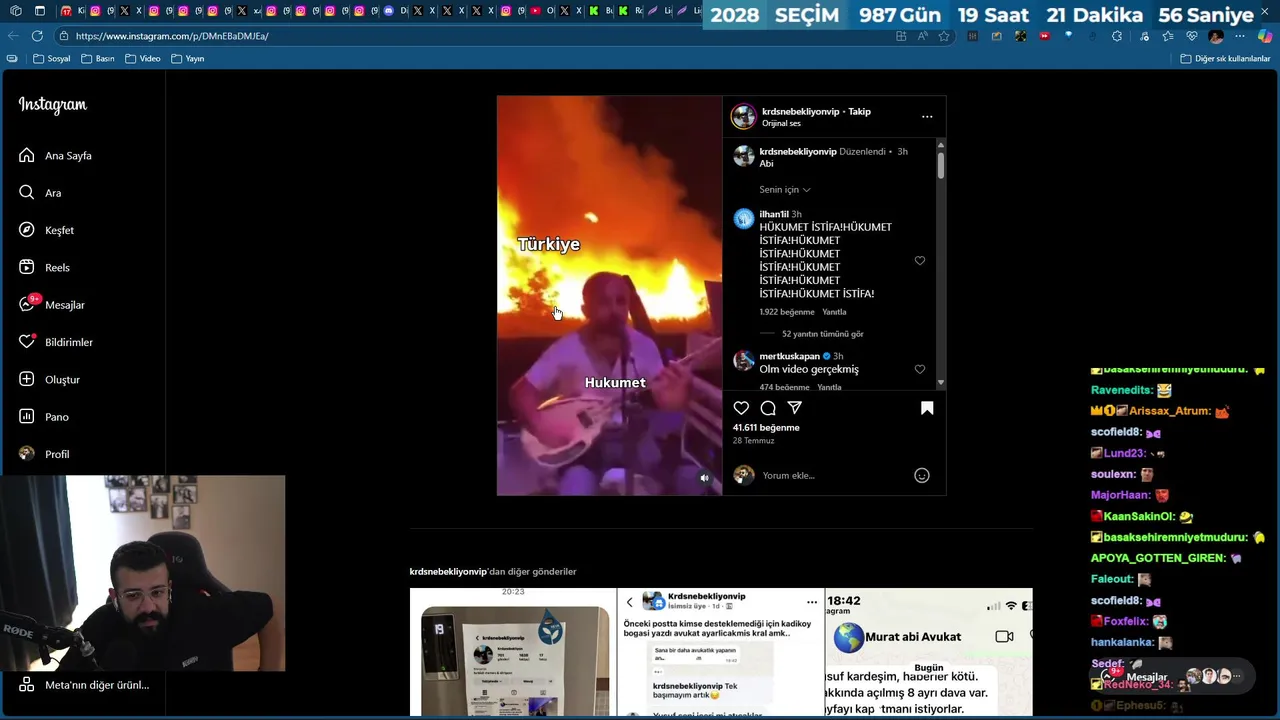Image resolution: width=1280 pixels, height=720 pixels.
Task: Open floating Mesajlar chat widget
Action: (x=1170, y=677)
